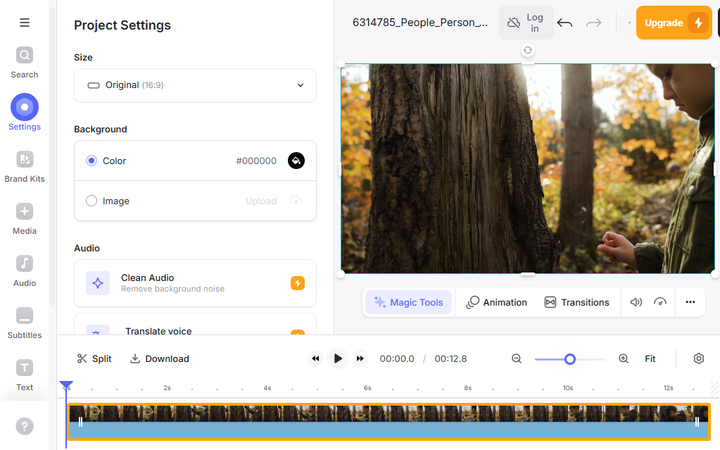This screenshot has height=450, width=720.
Task: Enable Clean Audio option
Action: pos(297,283)
